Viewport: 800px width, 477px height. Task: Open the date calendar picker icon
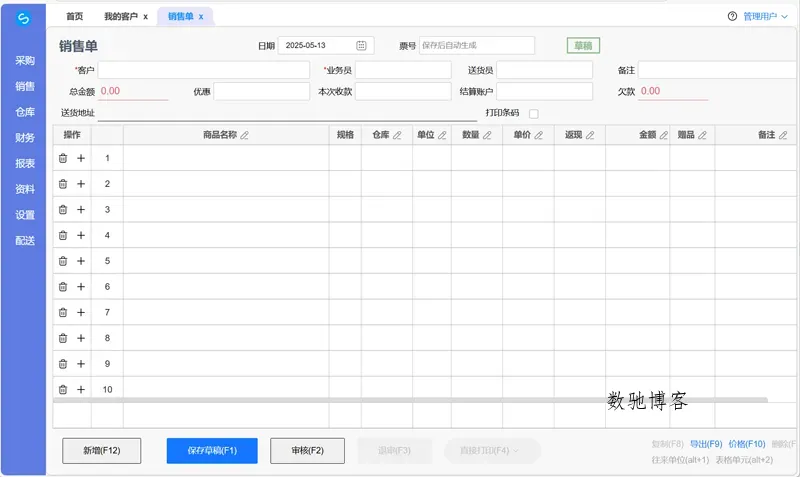[x=361, y=45]
